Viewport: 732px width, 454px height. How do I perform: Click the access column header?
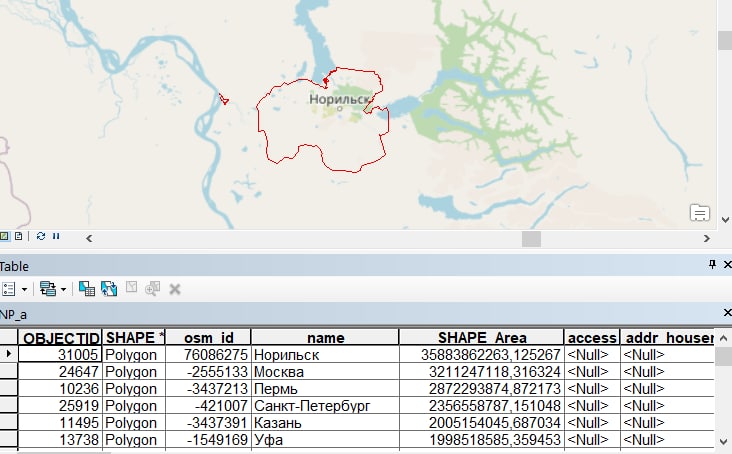(x=592, y=337)
